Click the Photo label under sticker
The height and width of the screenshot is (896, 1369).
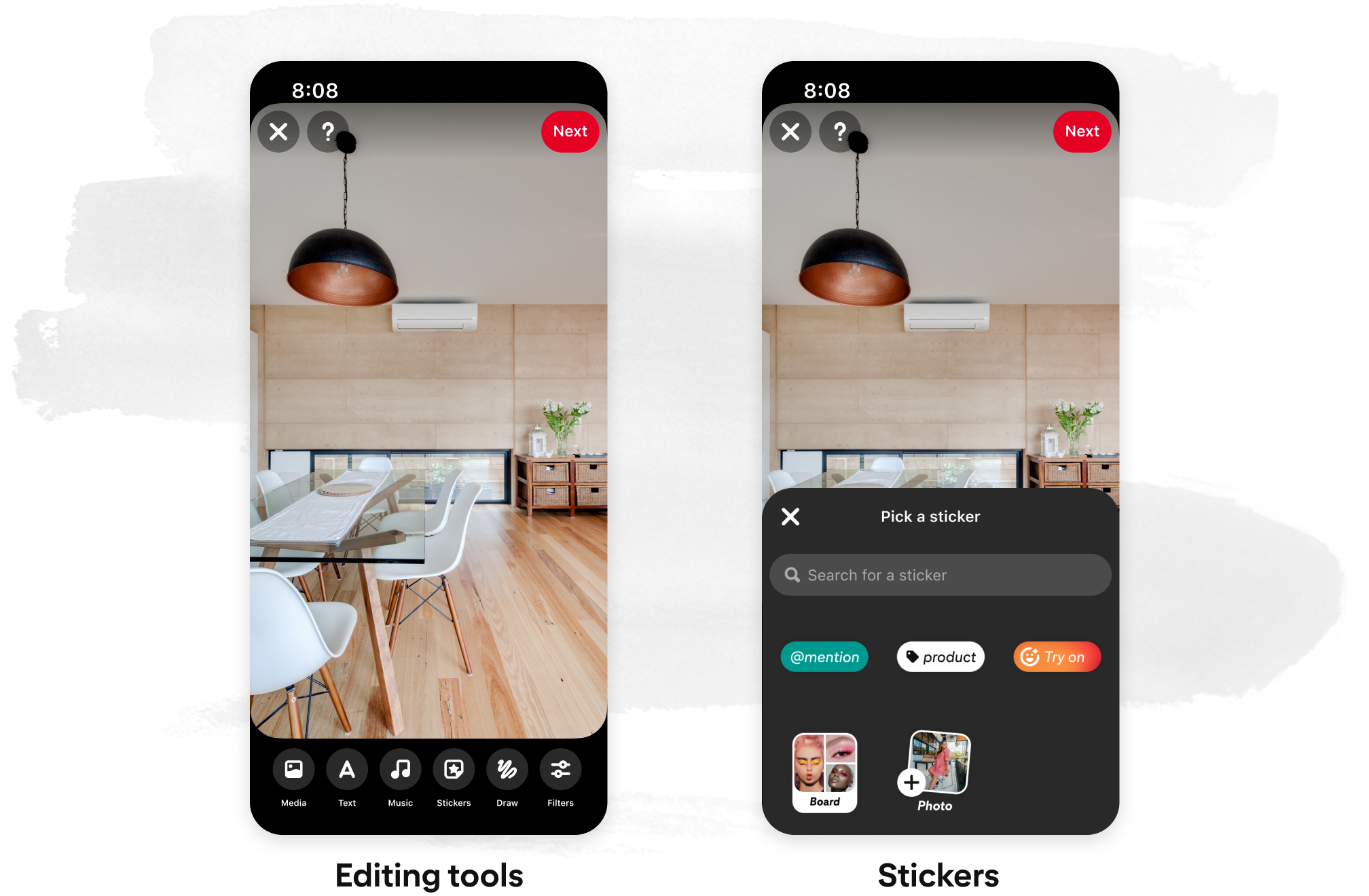tap(934, 801)
